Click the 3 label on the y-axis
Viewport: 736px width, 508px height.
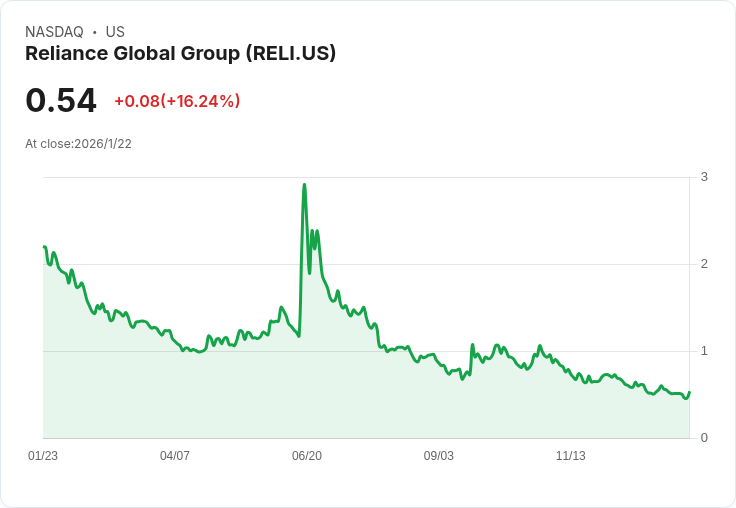coord(704,177)
